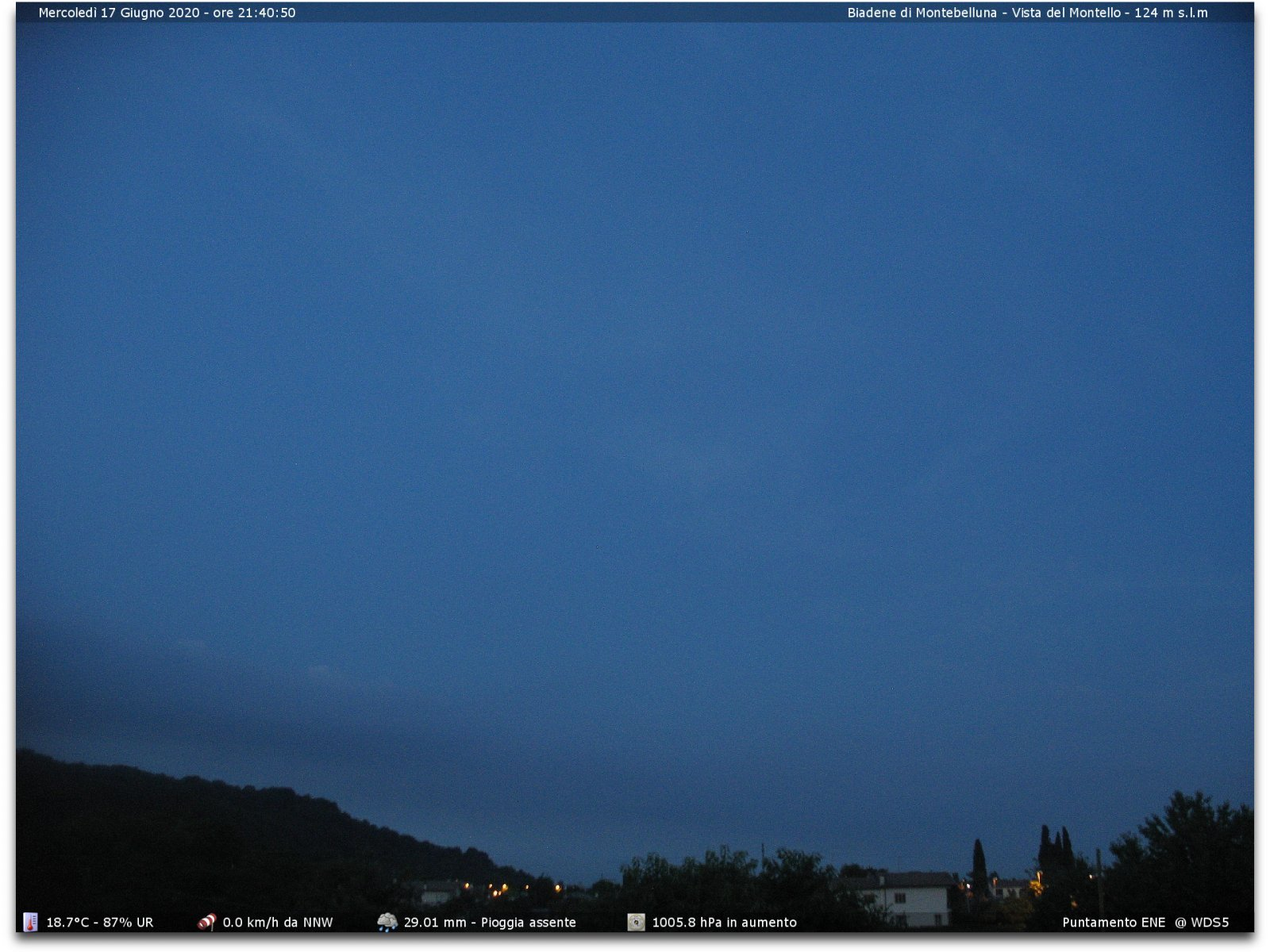Click the barometer icon beside 1005.8 hPa
The width and height of the screenshot is (1270, 952).
pos(636,922)
